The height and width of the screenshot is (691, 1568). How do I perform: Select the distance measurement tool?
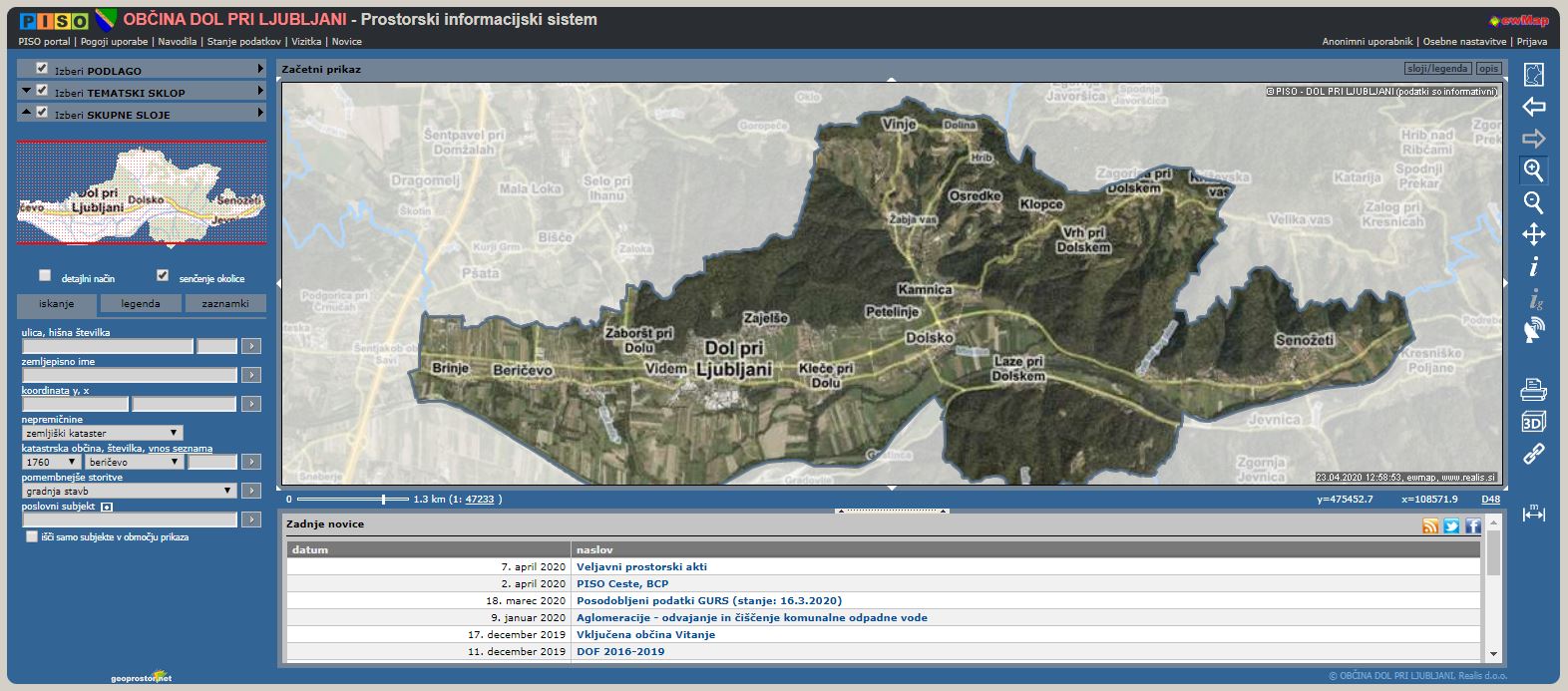(1533, 514)
